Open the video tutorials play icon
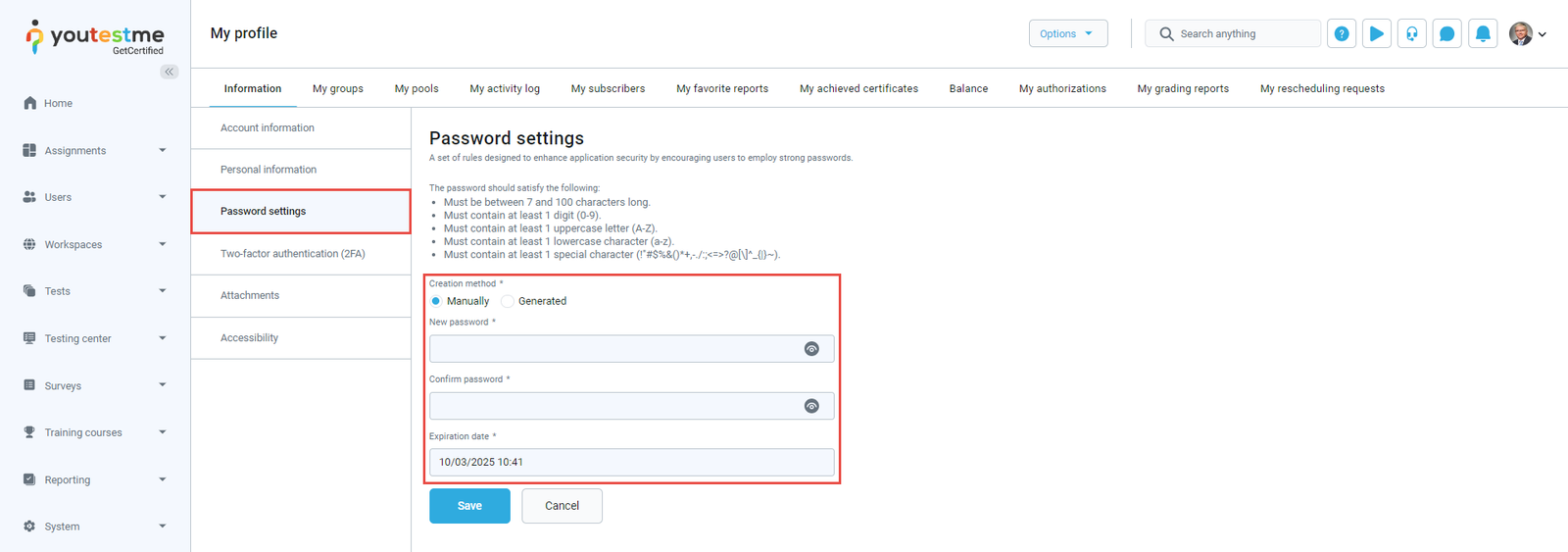Viewport: 1568px width, 552px height. point(1377,33)
